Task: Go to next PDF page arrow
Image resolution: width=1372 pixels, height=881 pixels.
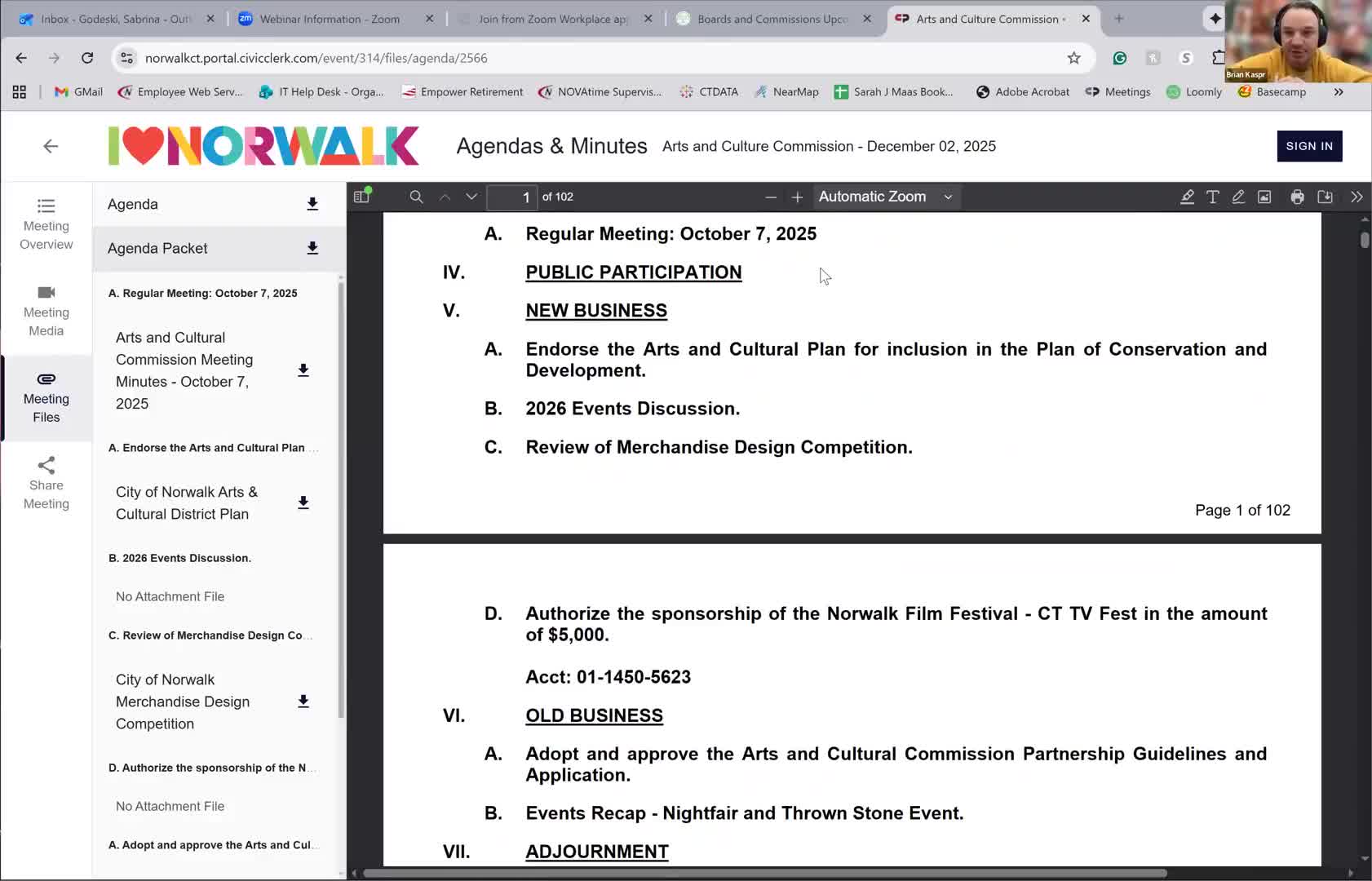Action: [471, 197]
